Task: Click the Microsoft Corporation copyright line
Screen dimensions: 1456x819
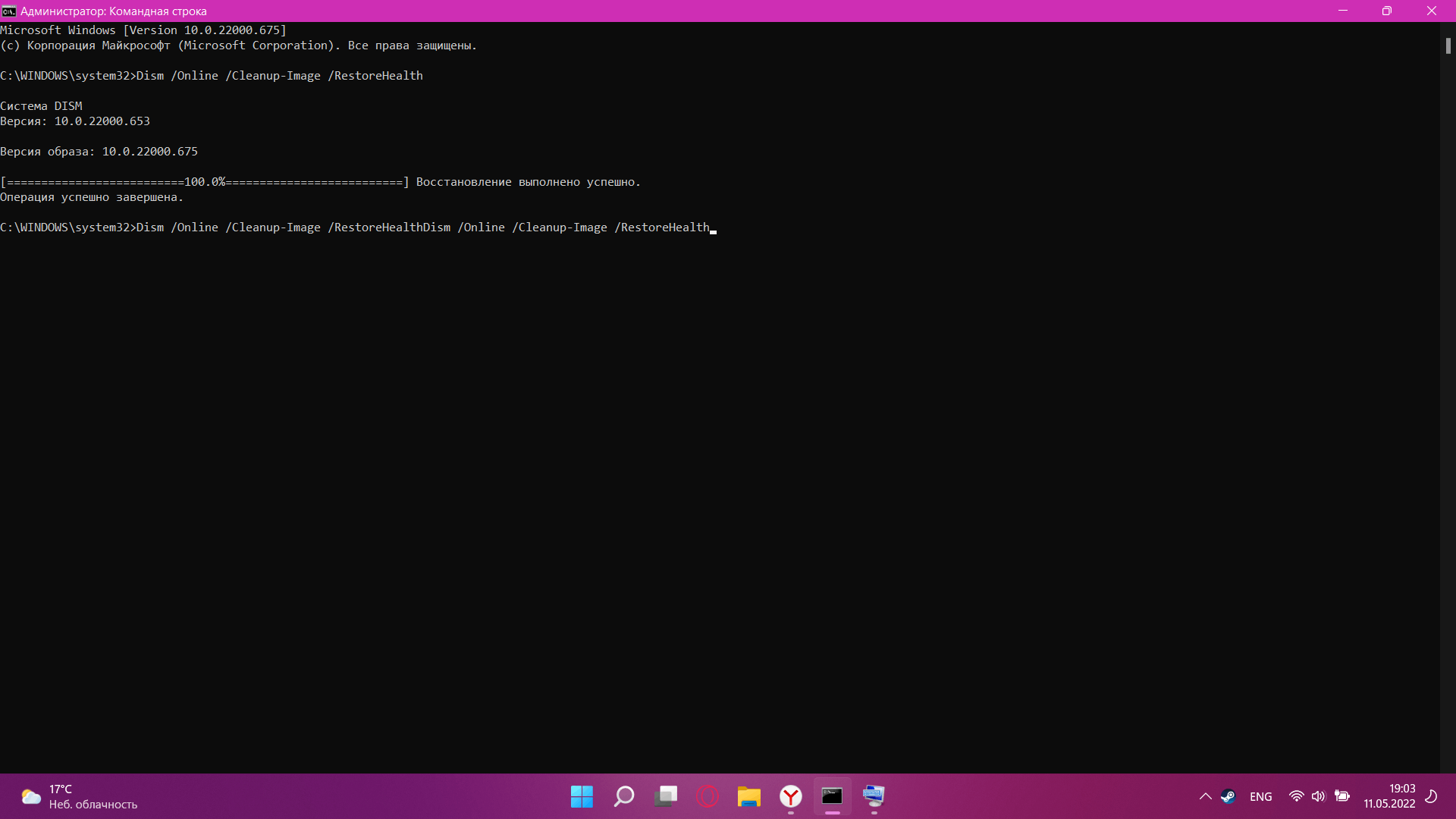Action: tap(238, 45)
